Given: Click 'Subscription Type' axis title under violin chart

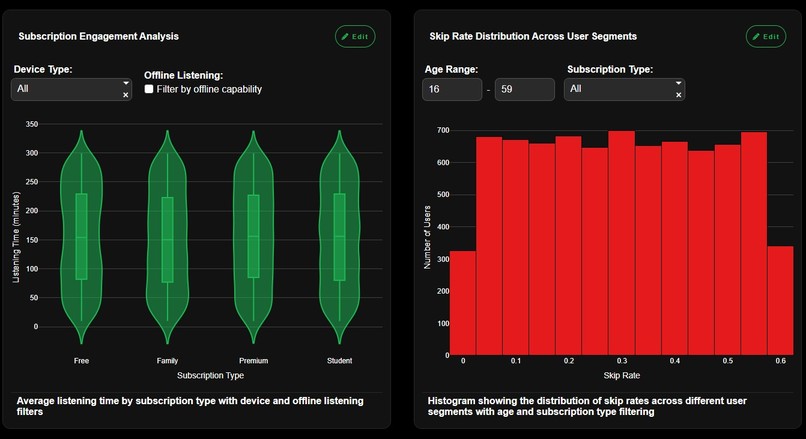Looking at the screenshot, I should click(x=210, y=376).
